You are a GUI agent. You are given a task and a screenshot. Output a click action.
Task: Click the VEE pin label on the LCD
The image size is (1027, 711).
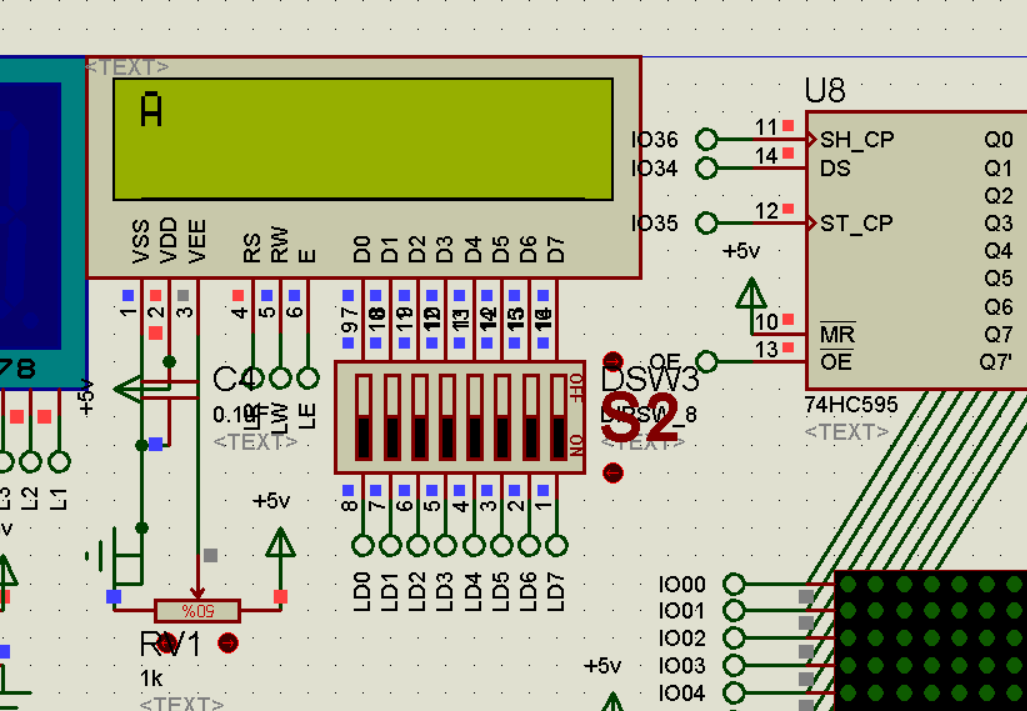point(196,242)
